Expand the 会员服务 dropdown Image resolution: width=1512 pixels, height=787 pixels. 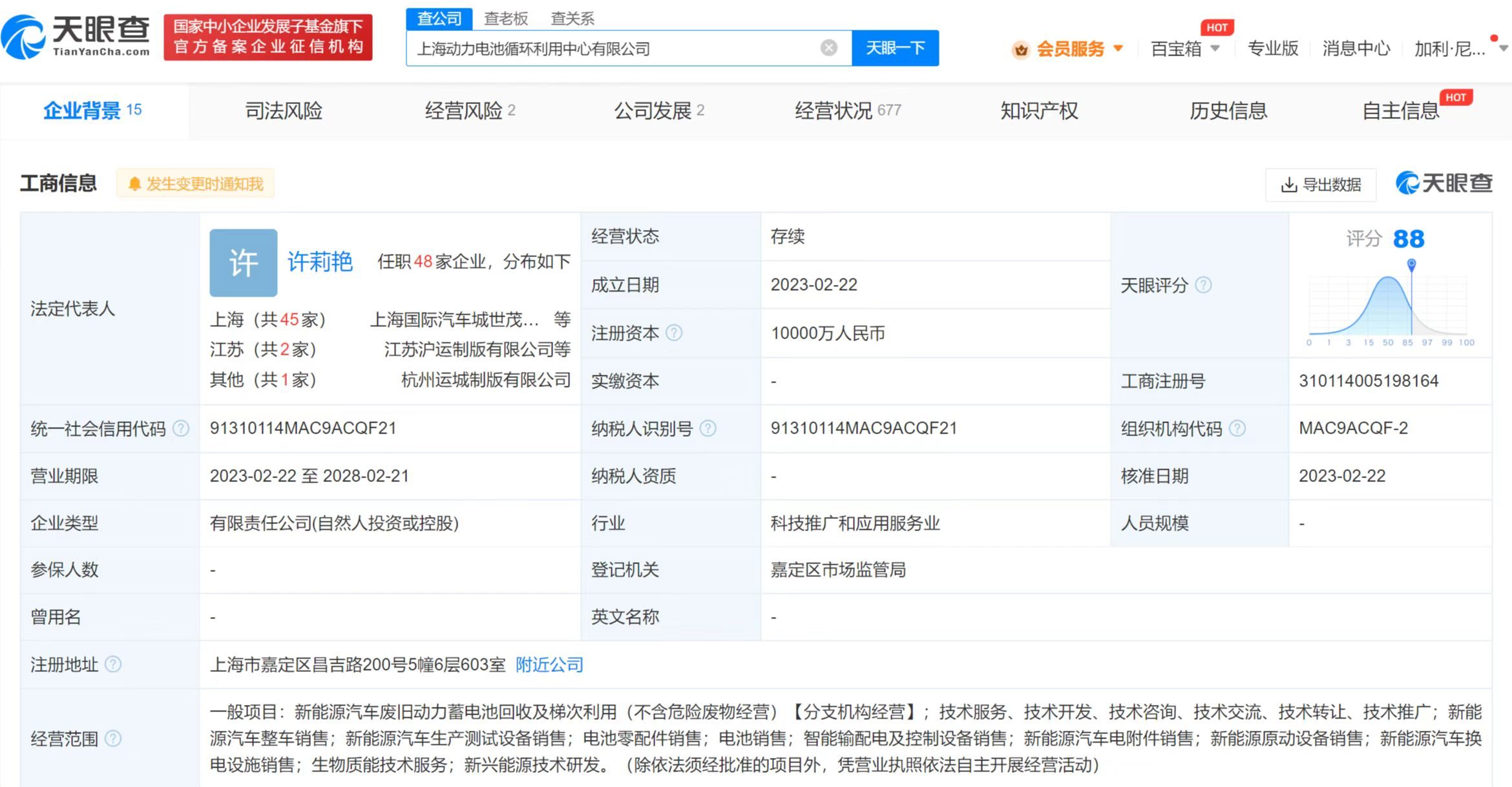click(1069, 48)
